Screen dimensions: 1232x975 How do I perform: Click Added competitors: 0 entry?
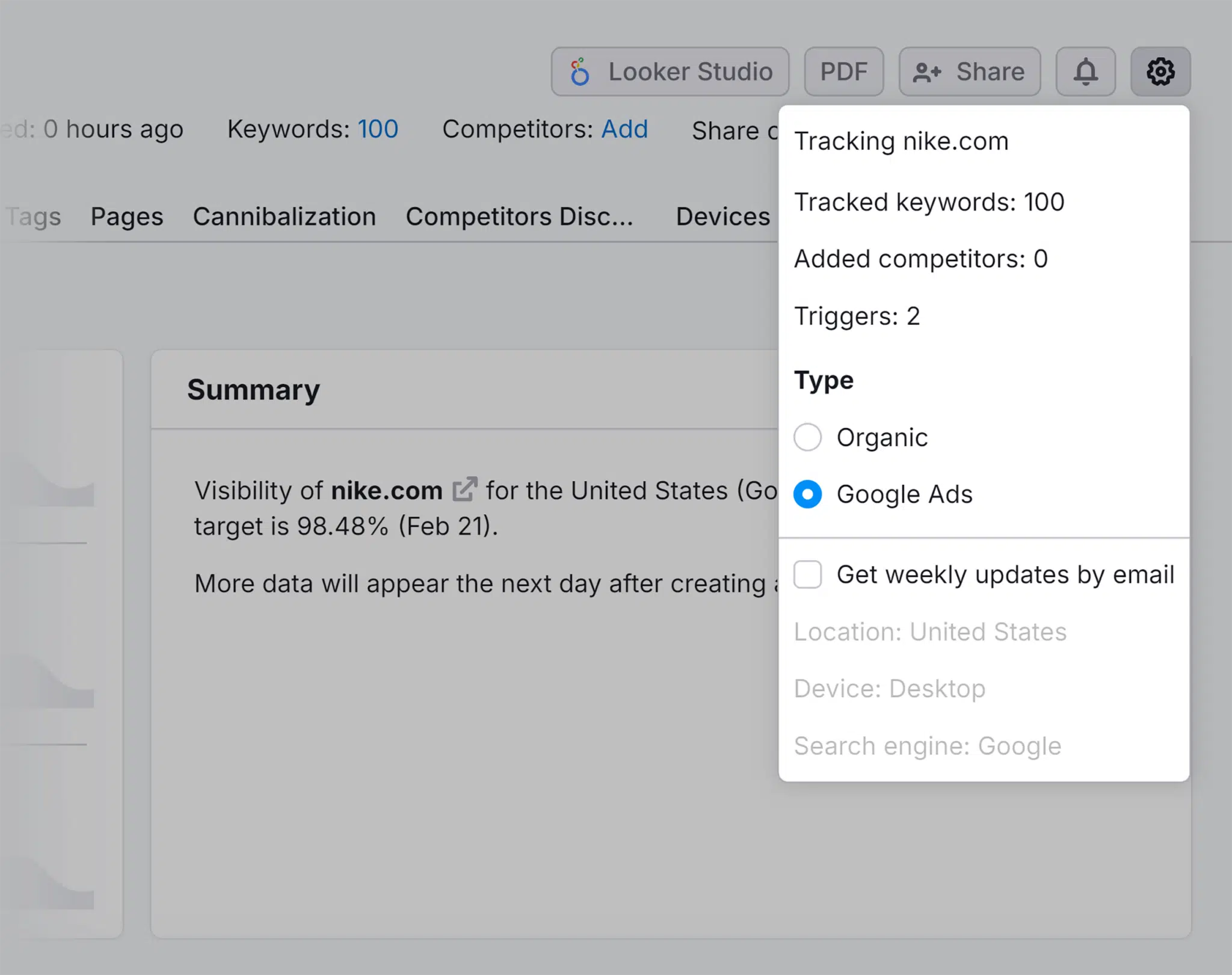click(x=920, y=259)
